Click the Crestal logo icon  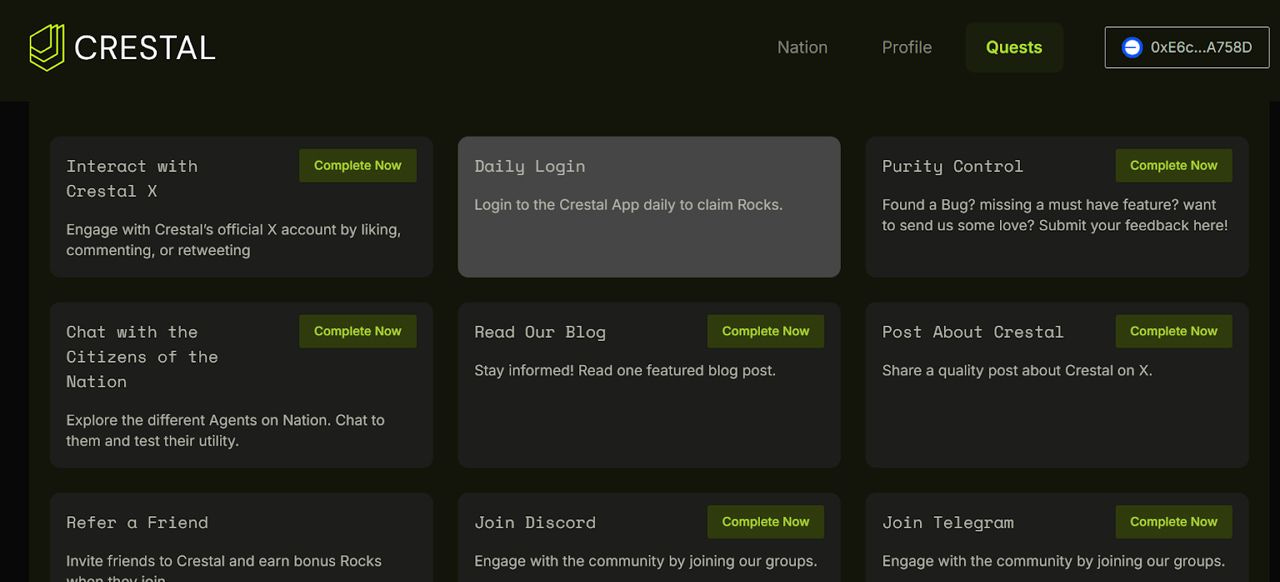[47, 47]
